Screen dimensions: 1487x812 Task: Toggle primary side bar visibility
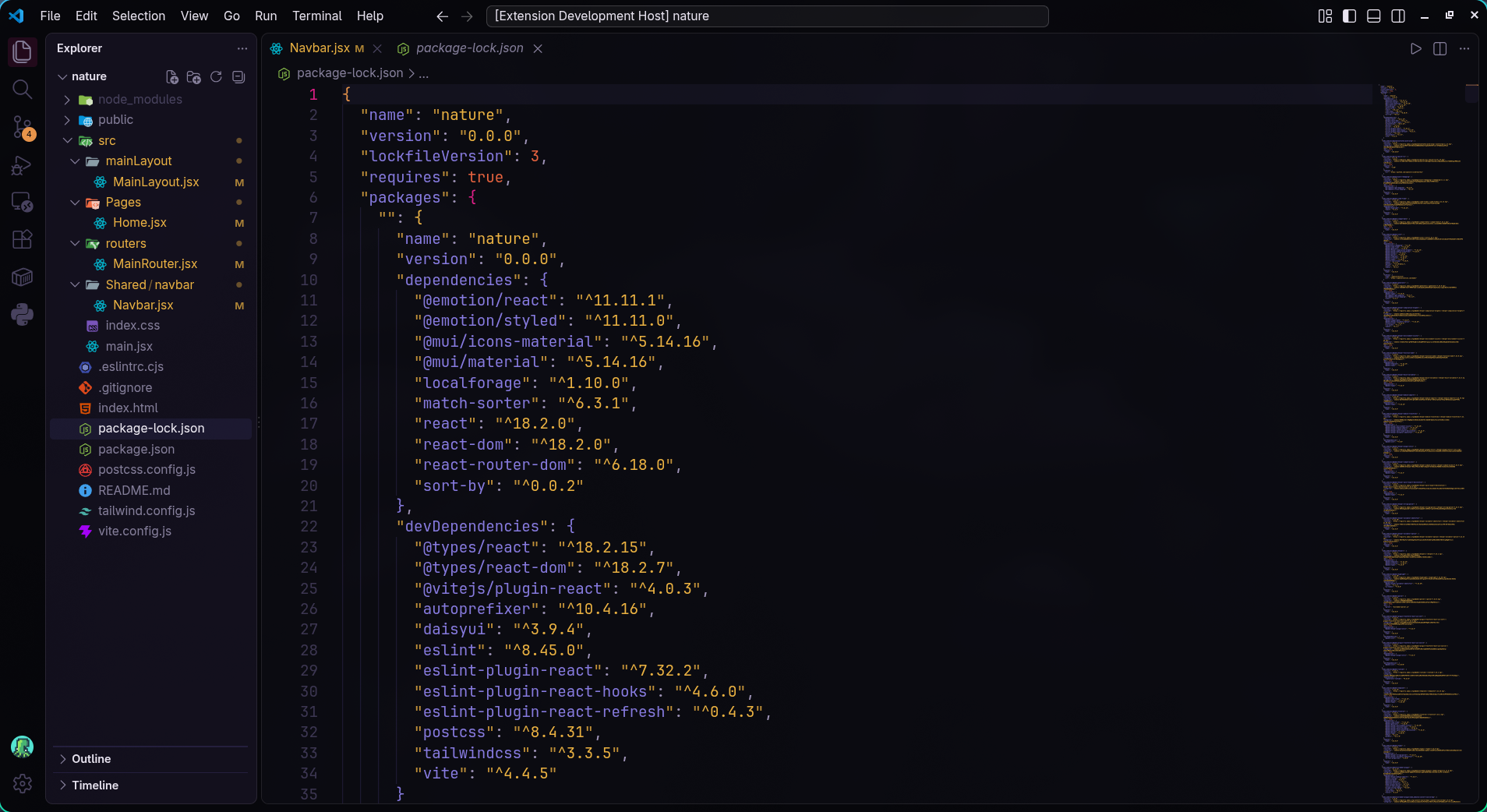coord(1350,16)
